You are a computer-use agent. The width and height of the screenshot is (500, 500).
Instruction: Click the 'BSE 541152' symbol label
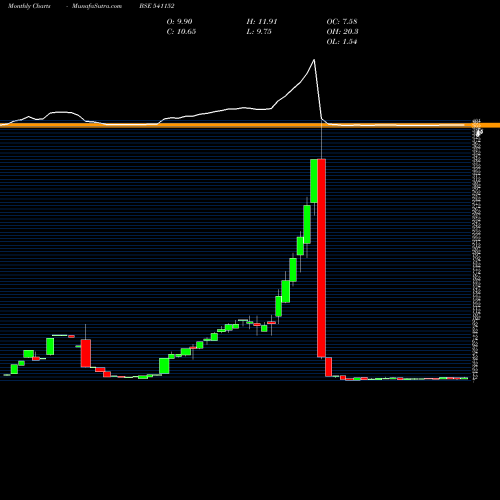(157, 6)
